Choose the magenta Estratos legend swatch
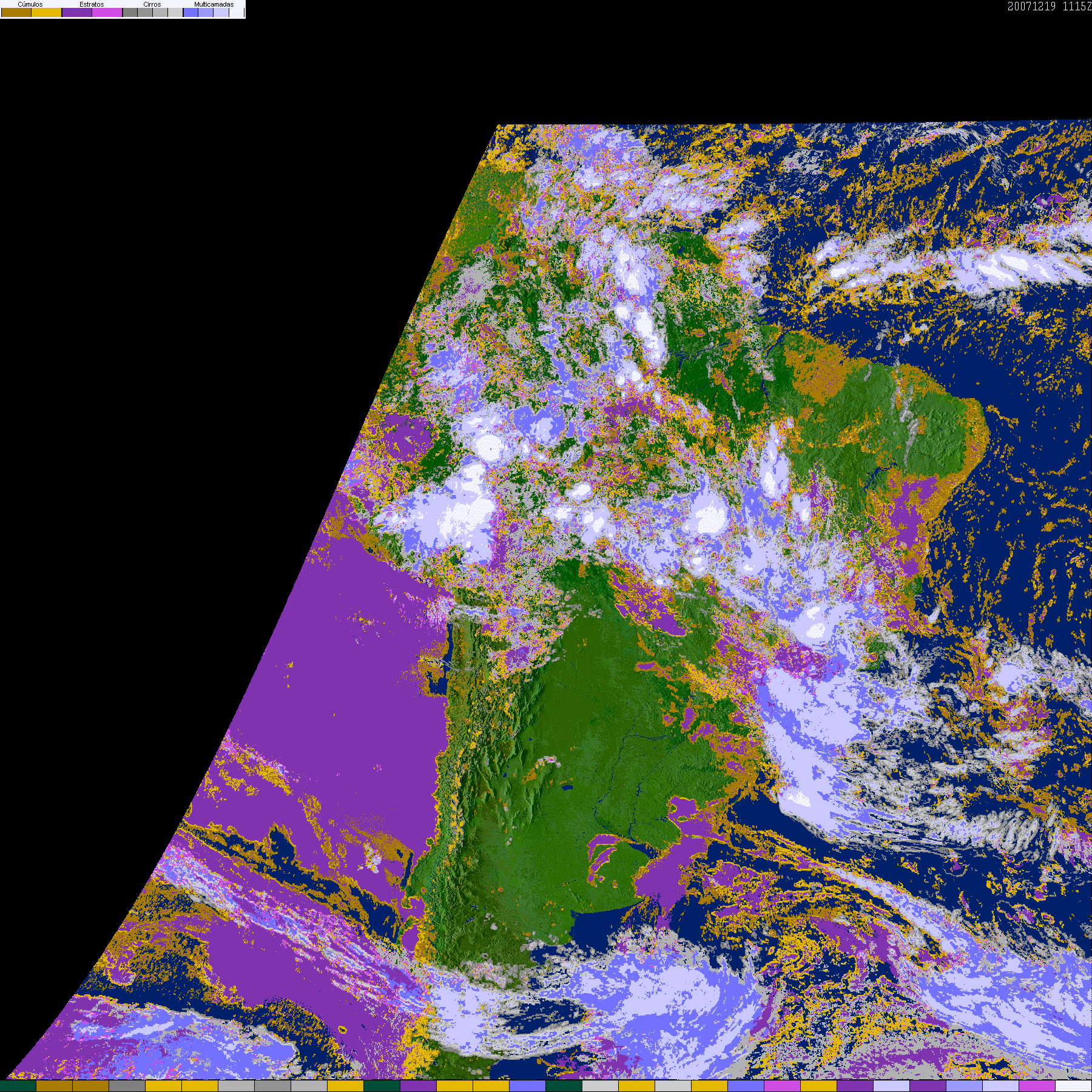This screenshot has width=1092, height=1092. [107, 13]
